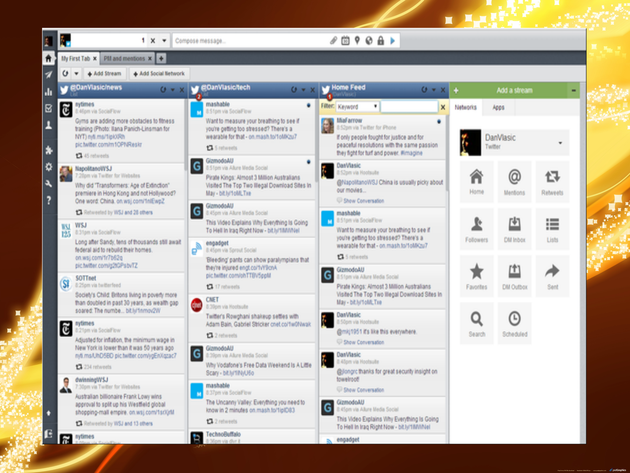
Task: Click the MiaFarrow username in Home Feed
Action: (349, 120)
